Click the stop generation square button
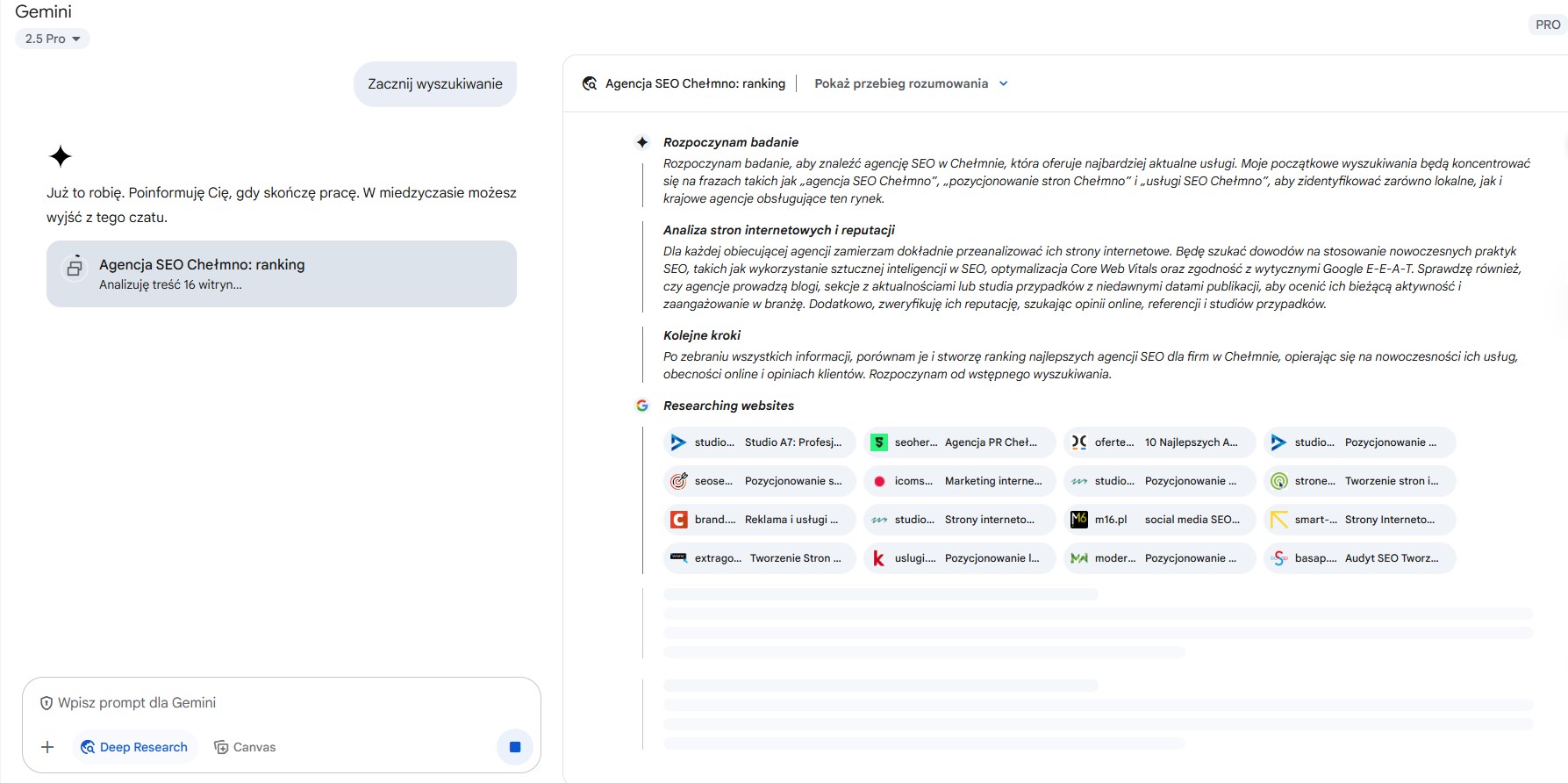Image resolution: width=1568 pixels, height=783 pixels. coord(515,747)
